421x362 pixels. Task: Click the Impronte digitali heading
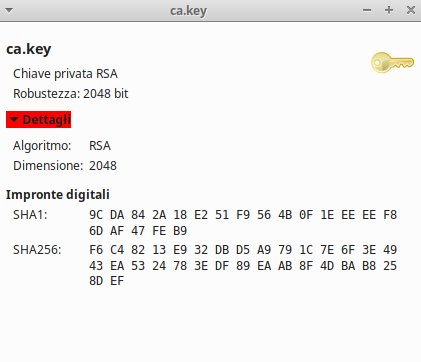[x=58, y=195]
